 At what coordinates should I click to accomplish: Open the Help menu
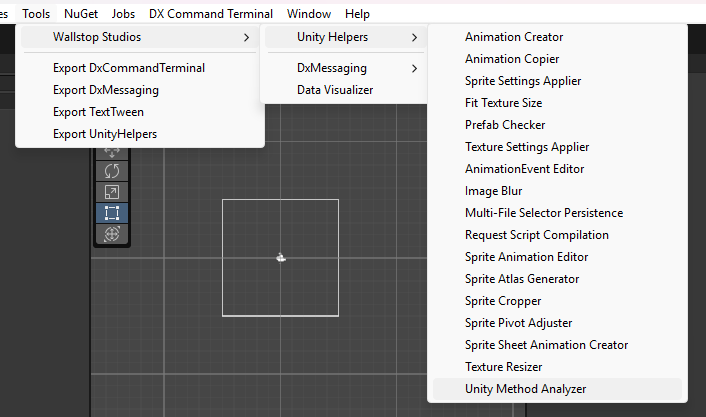point(358,14)
